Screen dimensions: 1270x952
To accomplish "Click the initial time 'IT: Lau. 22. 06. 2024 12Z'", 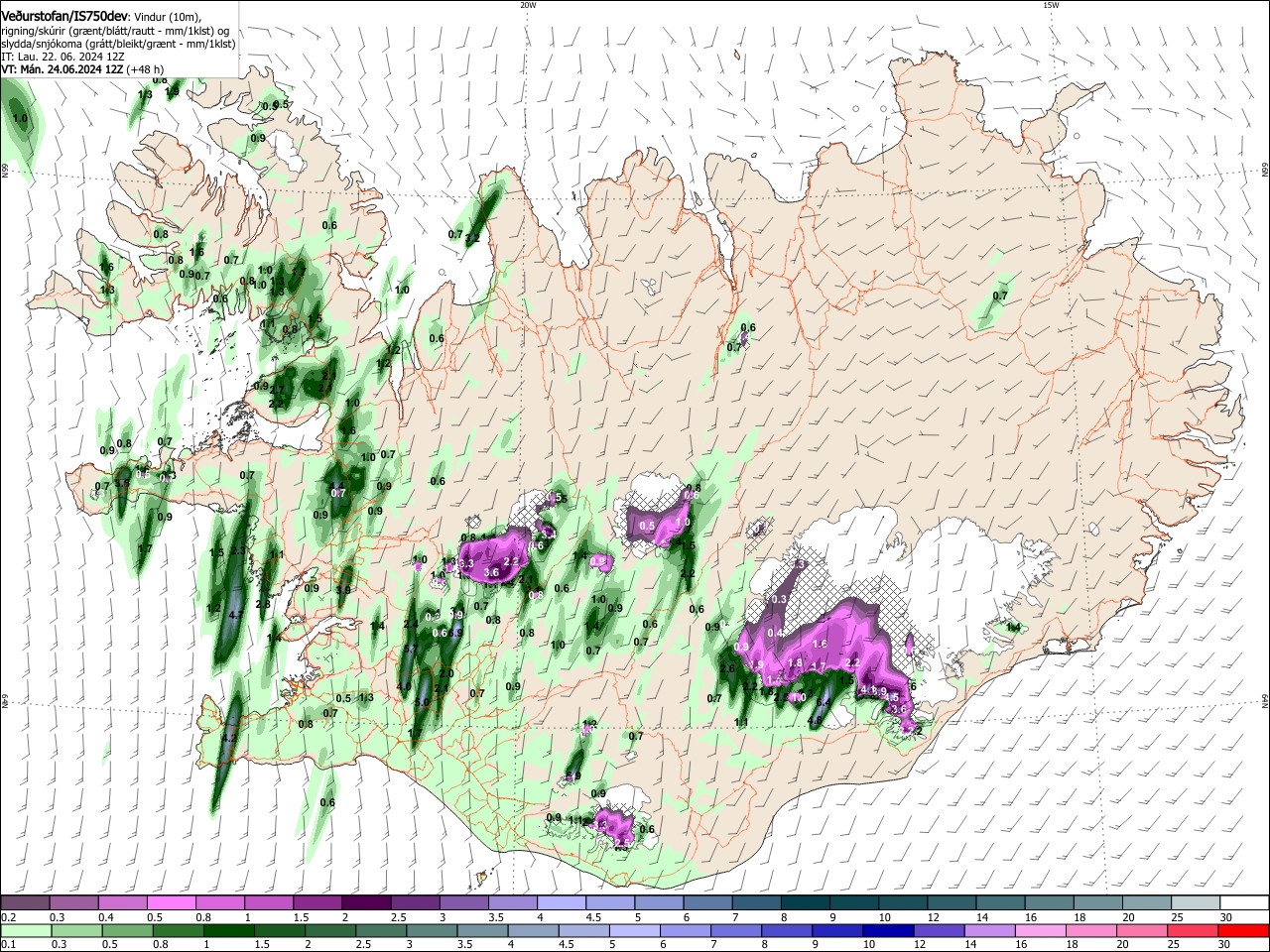I will [x=63, y=57].
